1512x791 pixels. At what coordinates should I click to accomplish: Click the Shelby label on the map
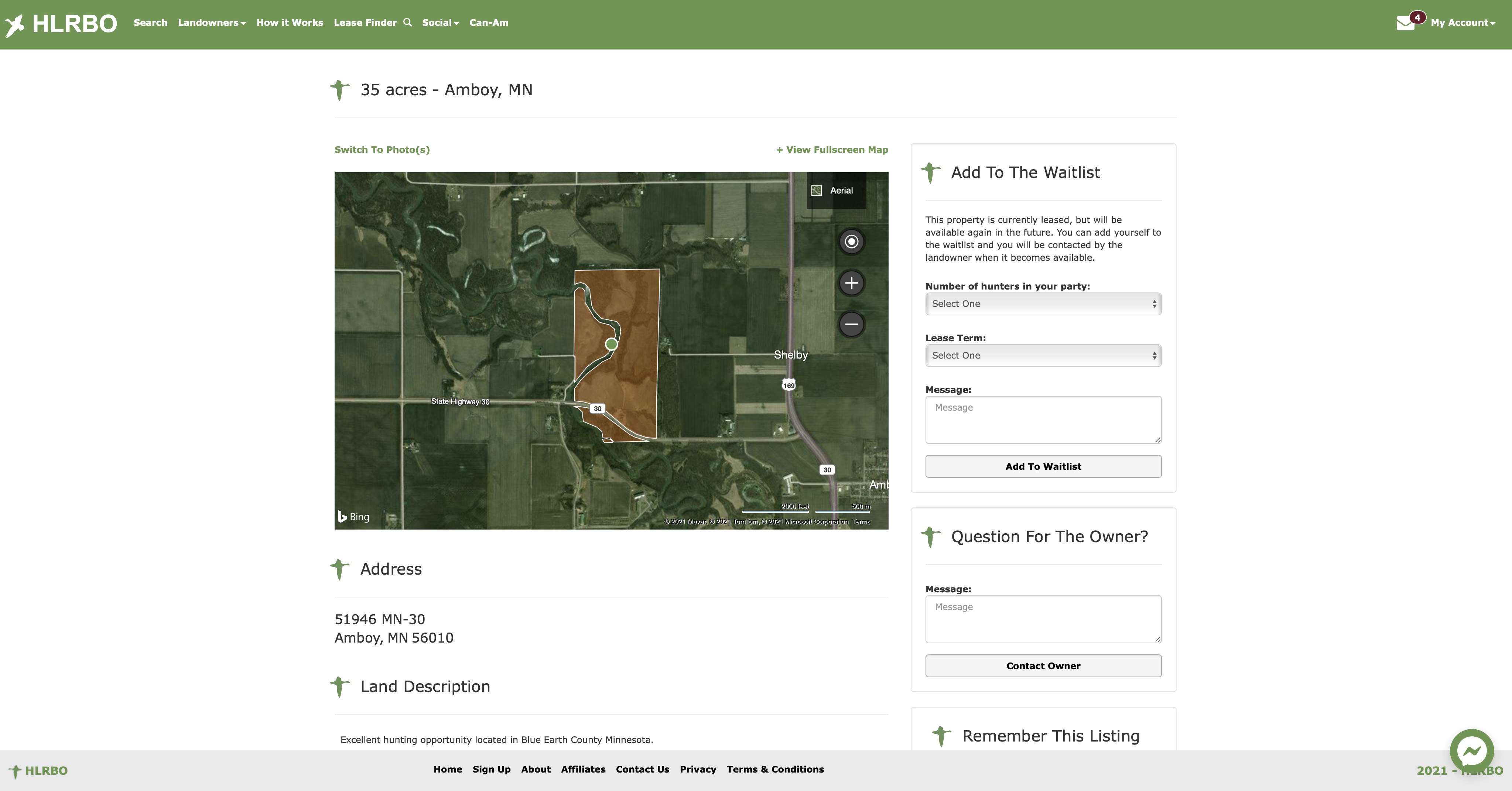(x=791, y=355)
